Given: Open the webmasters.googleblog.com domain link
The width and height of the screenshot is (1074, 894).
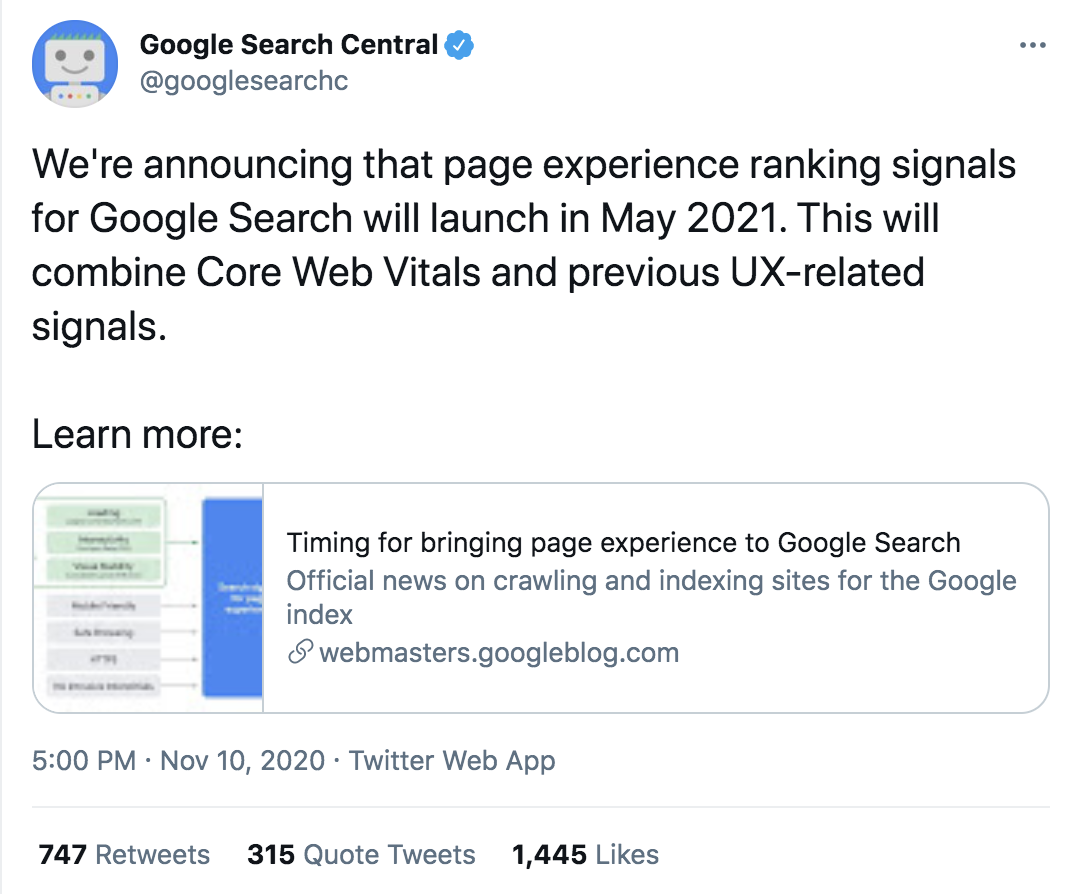Looking at the screenshot, I should pos(498,654).
